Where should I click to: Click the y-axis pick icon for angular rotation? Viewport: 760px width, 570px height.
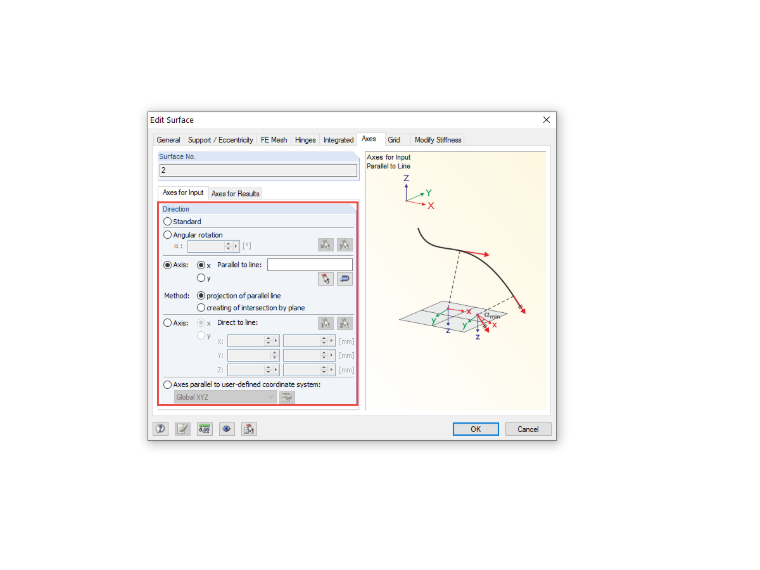tap(345, 245)
